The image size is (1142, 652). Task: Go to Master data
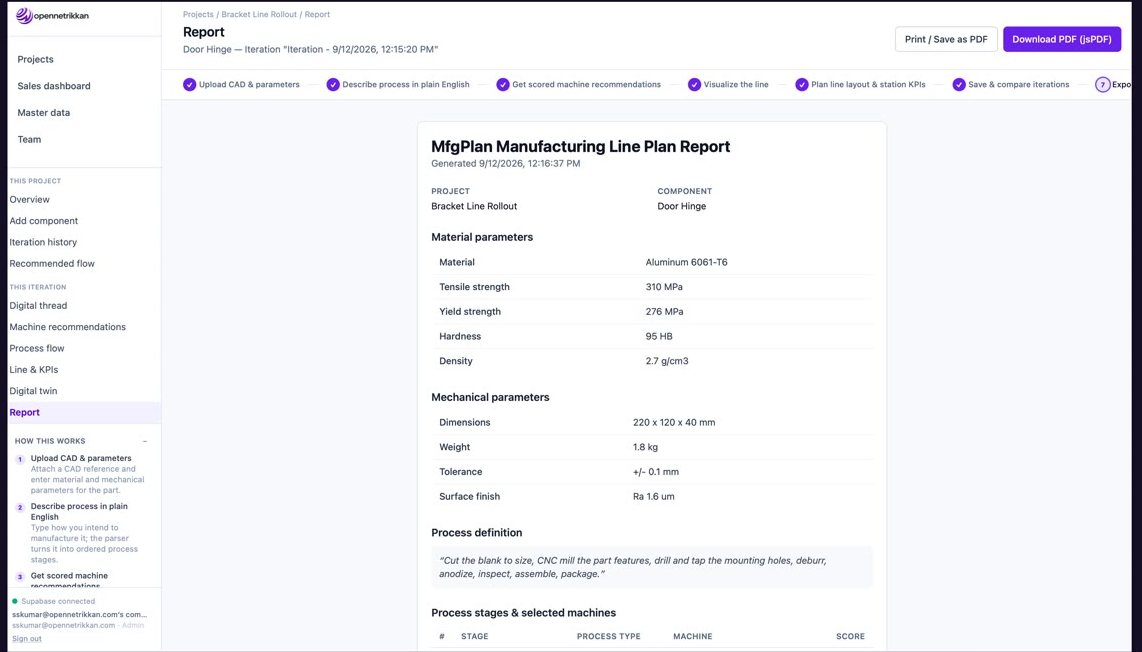pos(44,113)
